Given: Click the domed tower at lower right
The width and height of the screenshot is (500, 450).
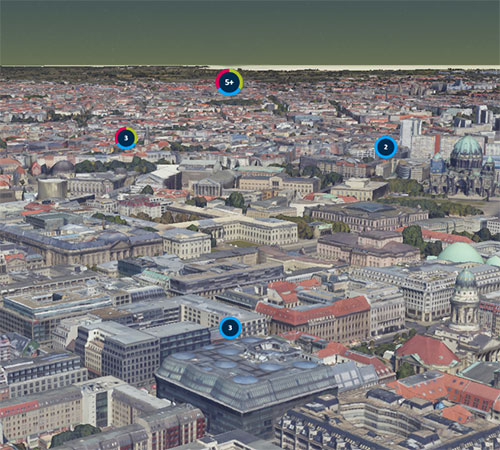Looking at the screenshot, I should click(465, 300).
